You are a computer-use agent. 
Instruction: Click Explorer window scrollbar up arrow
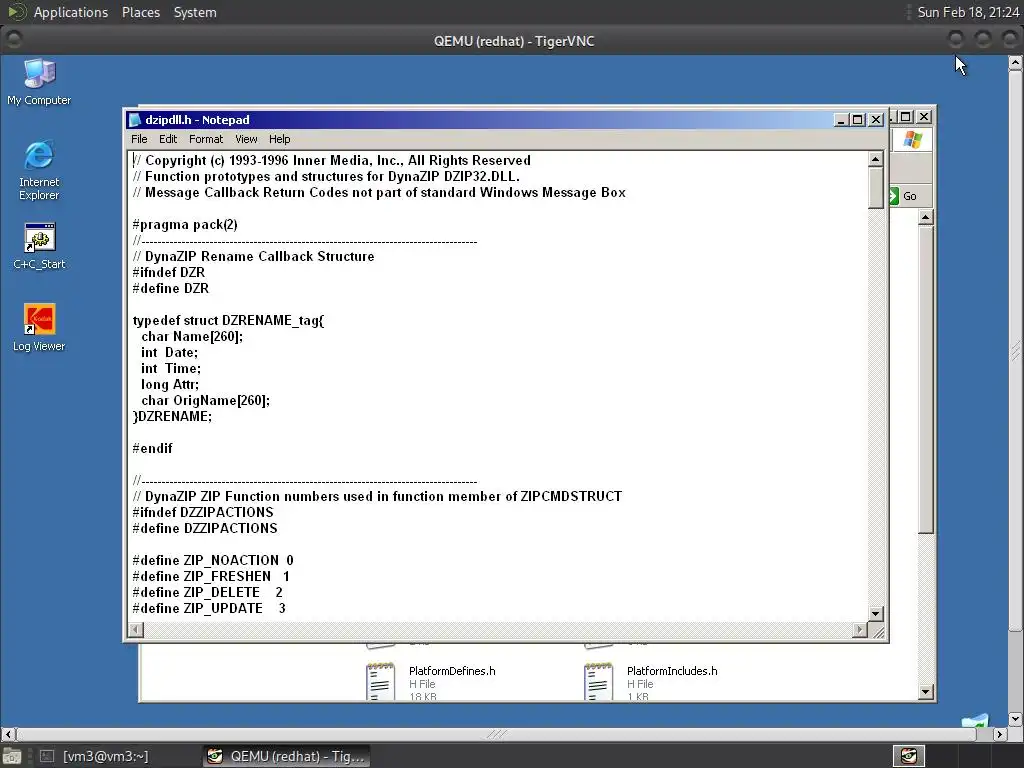pos(925,217)
